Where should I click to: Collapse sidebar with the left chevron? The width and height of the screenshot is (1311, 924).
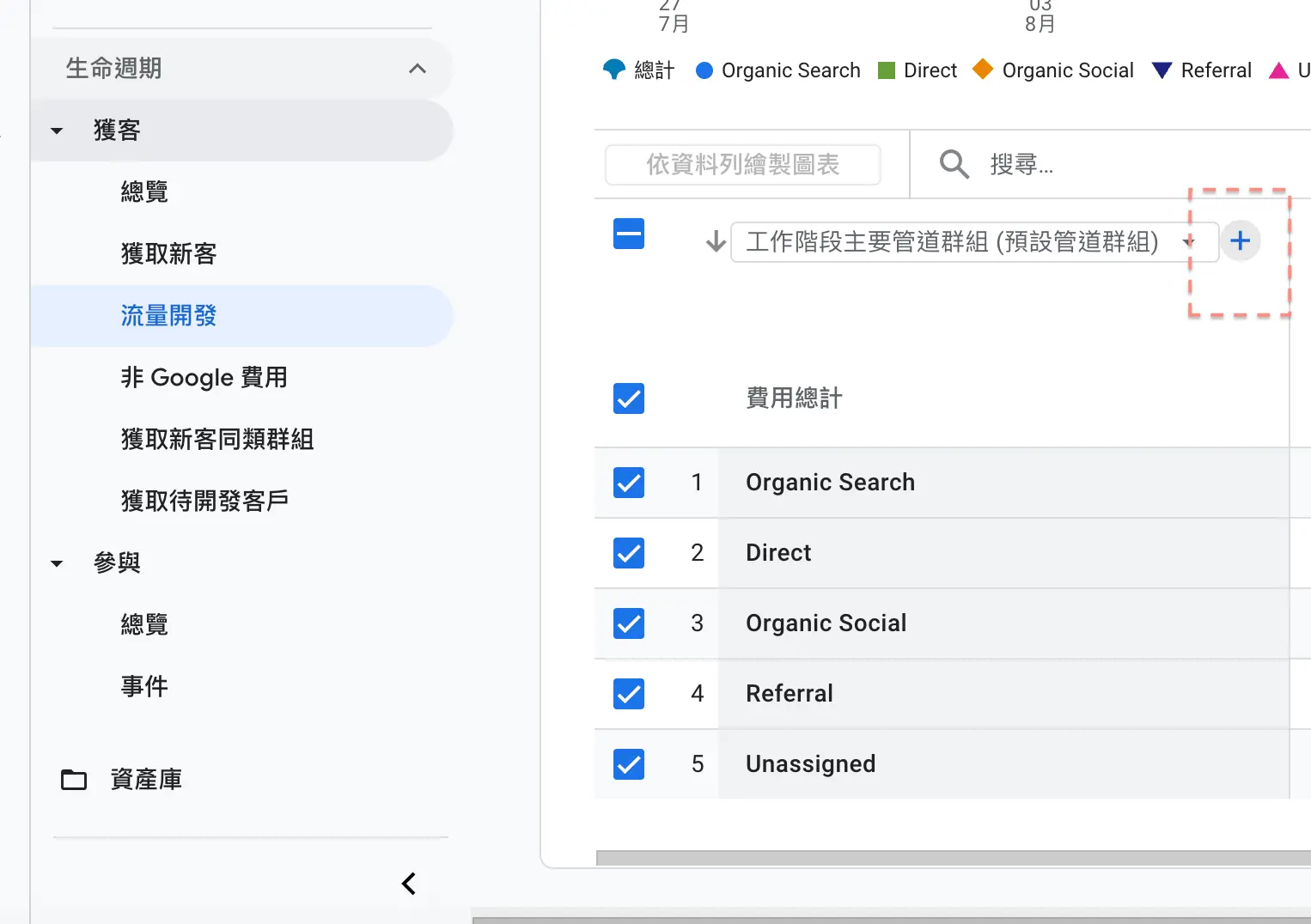click(409, 884)
